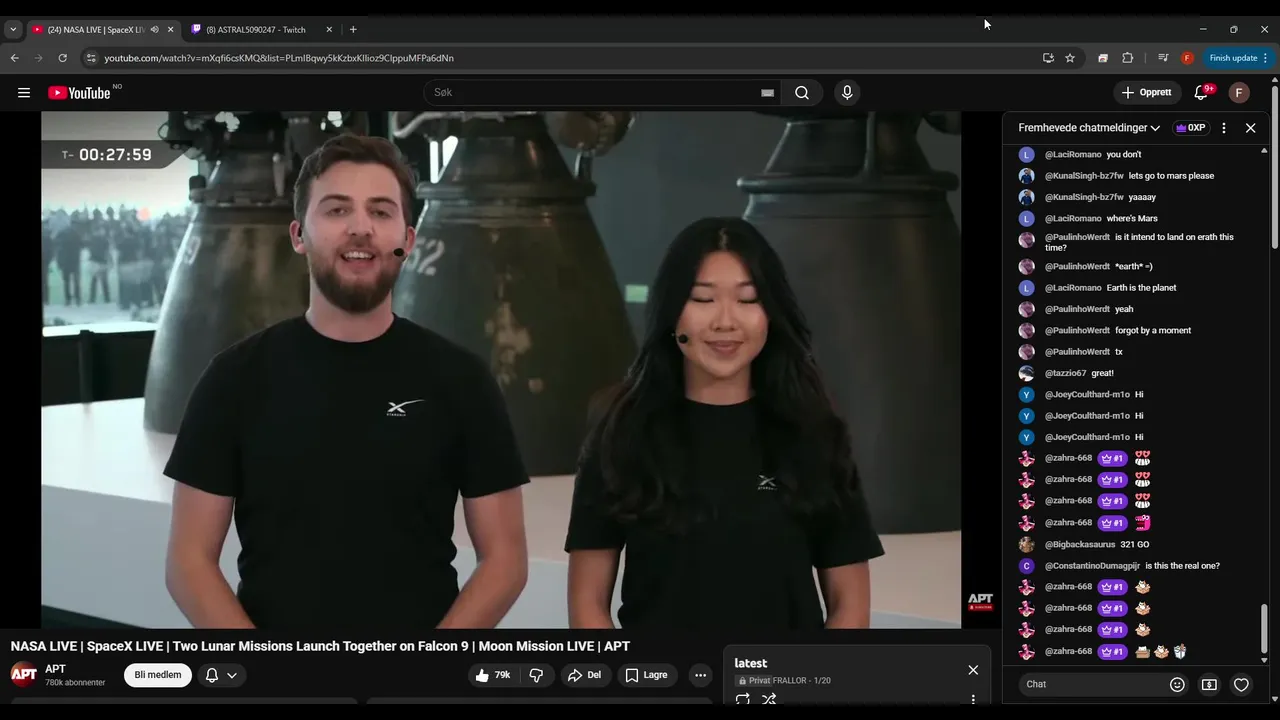Click the search magnifier button
1280x720 pixels.
coord(802,93)
